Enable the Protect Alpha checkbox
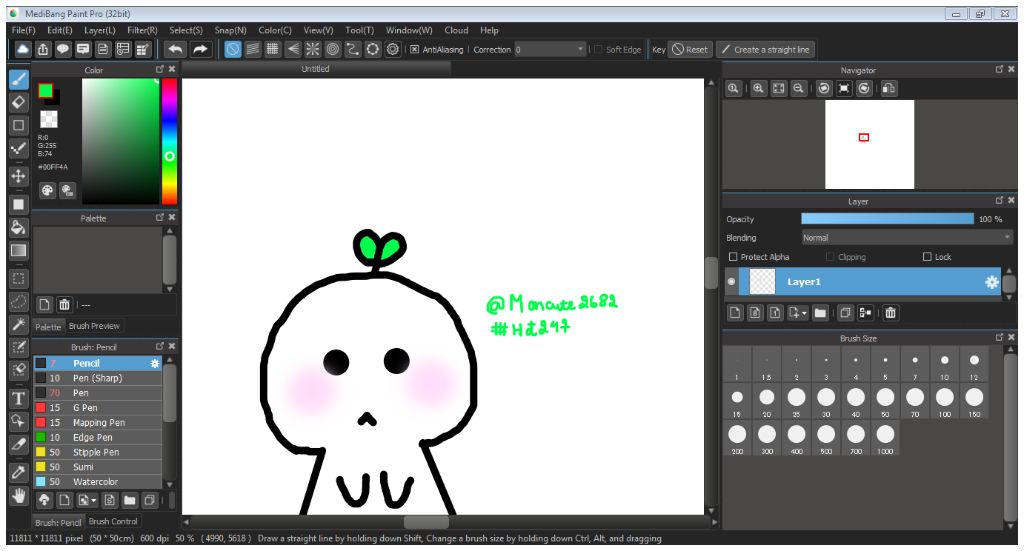Viewport: 1024px width, 551px height. pyautogui.click(x=733, y=257)
